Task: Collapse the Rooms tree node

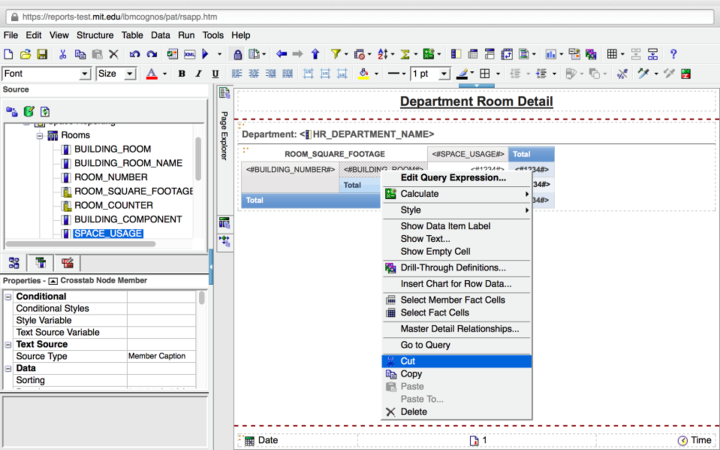Action: (41, 135)
